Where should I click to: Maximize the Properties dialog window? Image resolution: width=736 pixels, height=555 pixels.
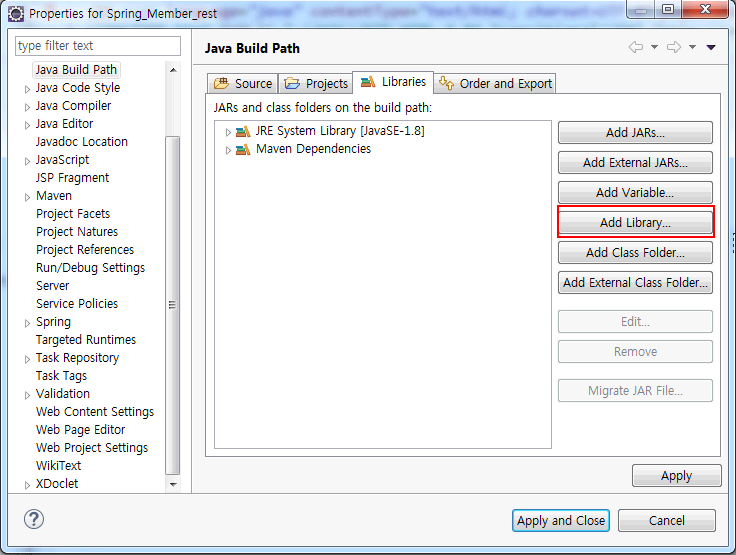[x=668, y=9]
